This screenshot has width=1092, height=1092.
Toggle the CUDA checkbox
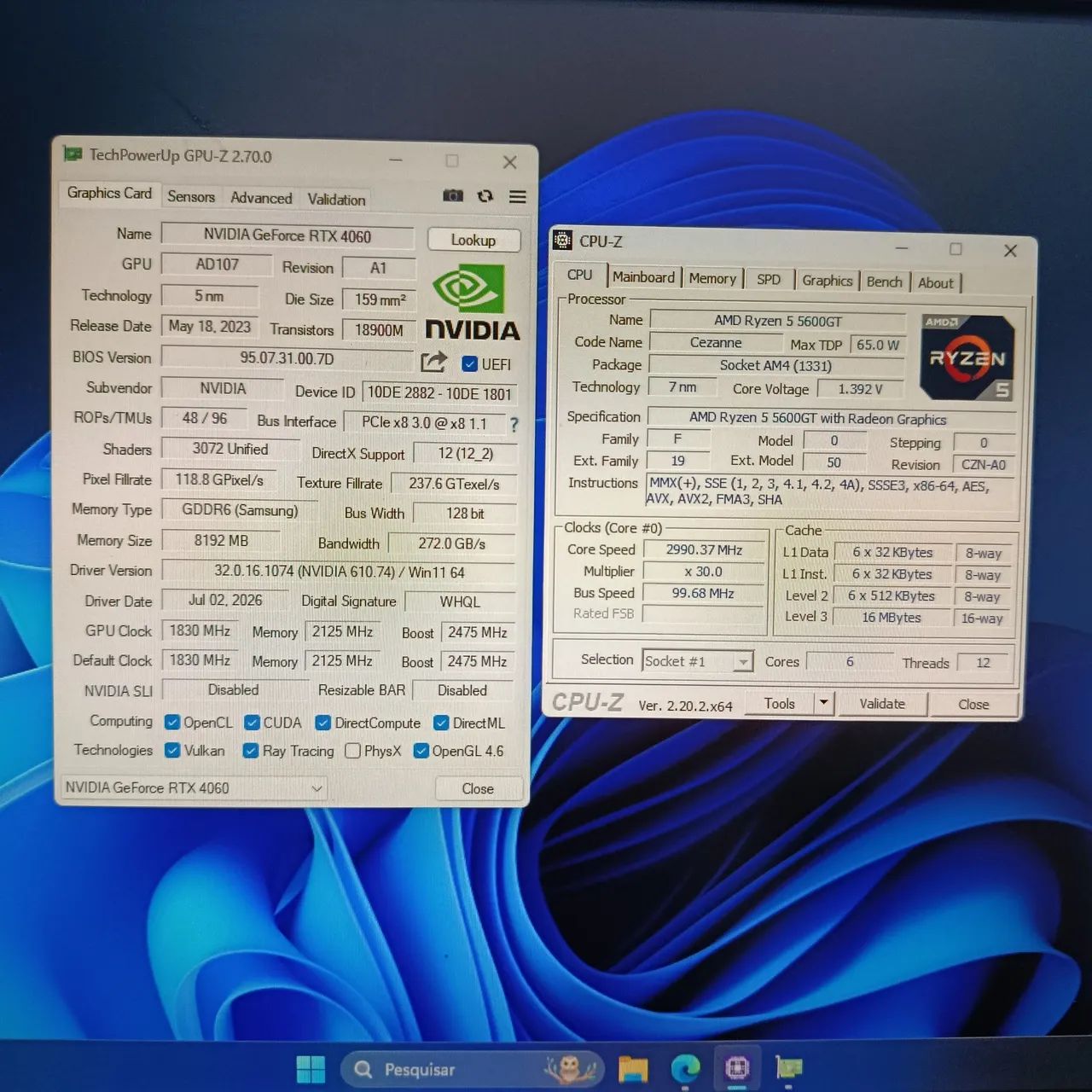[x=252, y=723]
